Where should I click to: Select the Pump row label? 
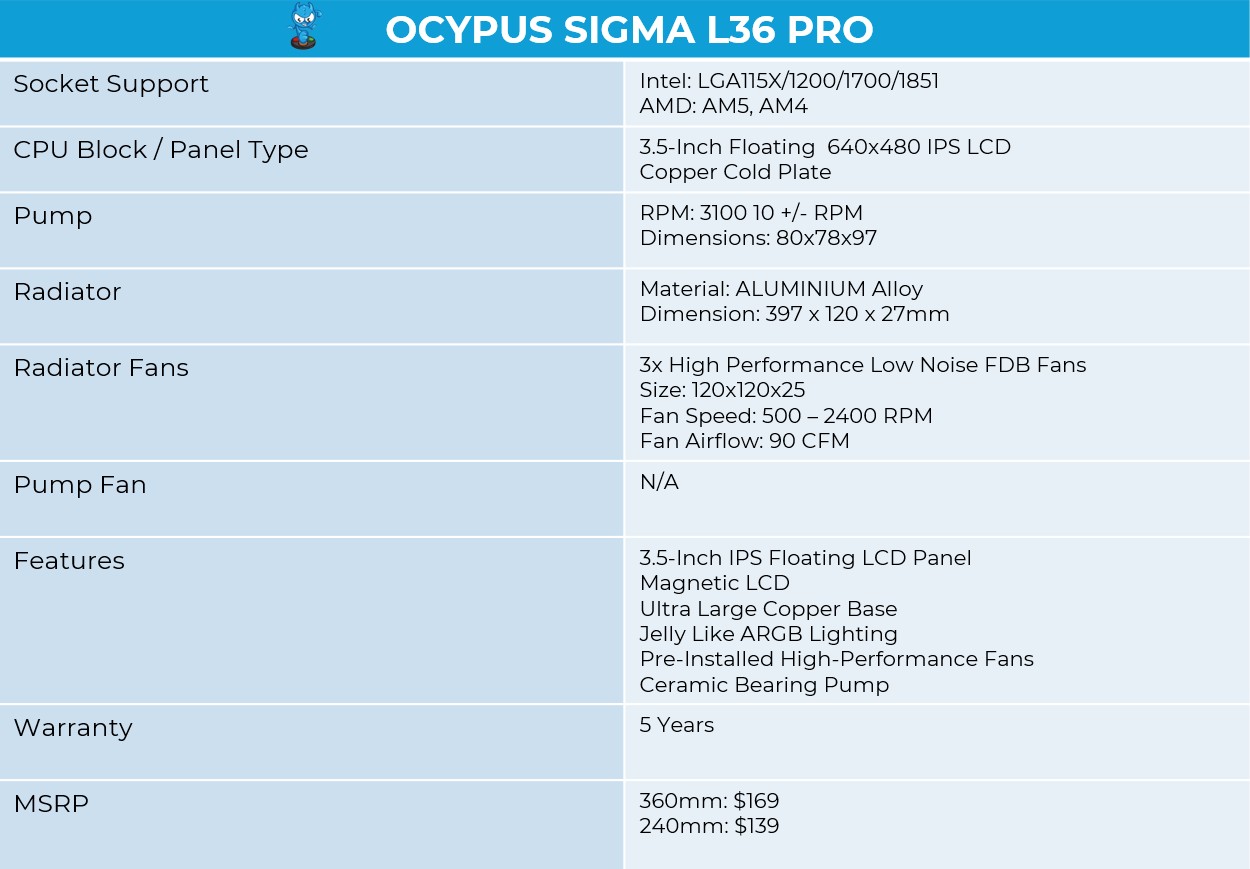[x=53, y=217]
